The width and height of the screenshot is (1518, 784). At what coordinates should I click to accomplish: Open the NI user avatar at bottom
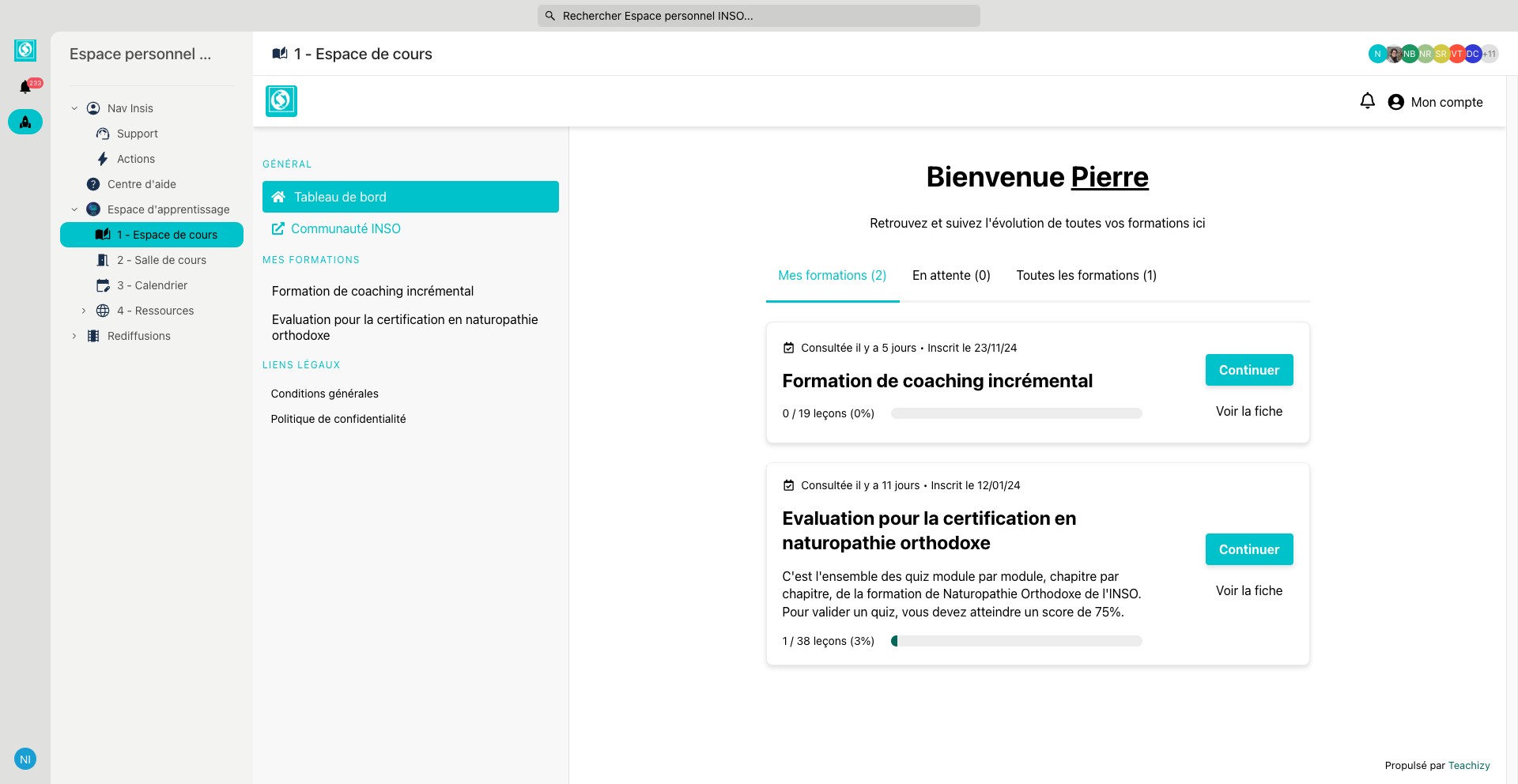coord(25,759)
